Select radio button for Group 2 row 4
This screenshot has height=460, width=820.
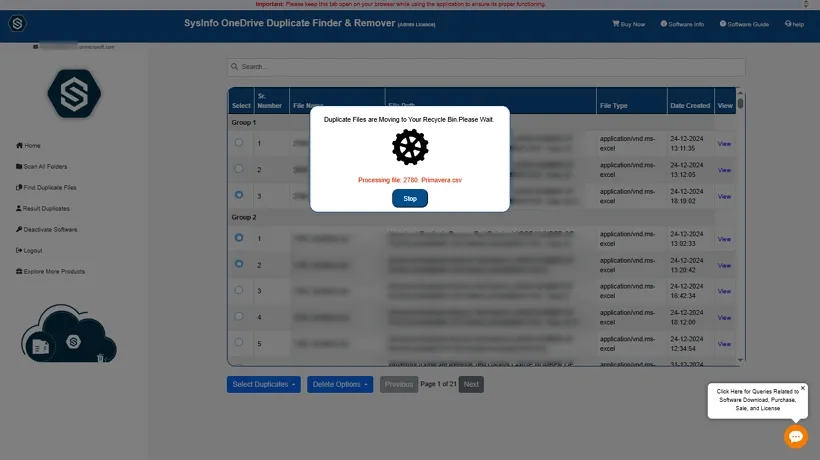click(x=239, y=316)
